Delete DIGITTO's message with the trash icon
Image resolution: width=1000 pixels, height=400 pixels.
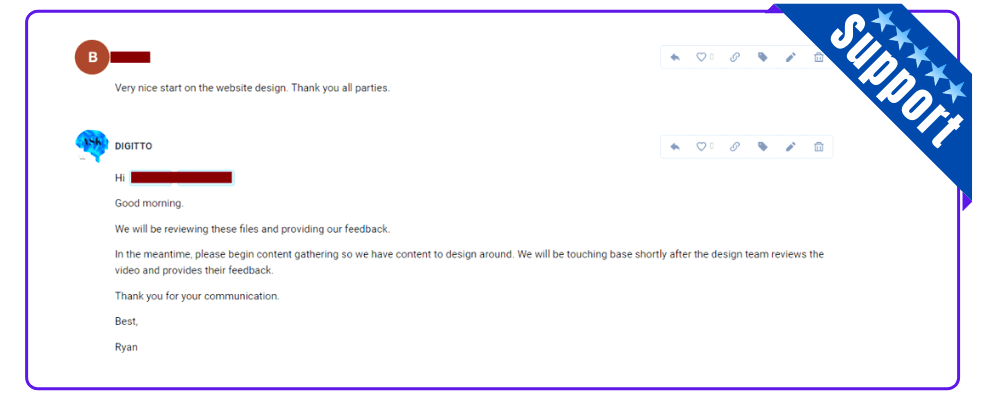click(x=819, y=147)
